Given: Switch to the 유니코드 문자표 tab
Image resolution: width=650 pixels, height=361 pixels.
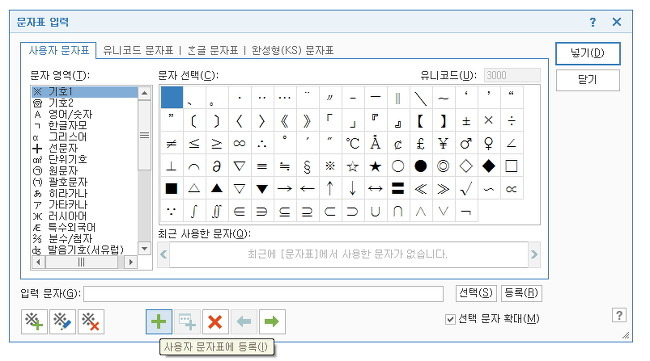Looking at the screenshot, I should [x=138, y=51].
